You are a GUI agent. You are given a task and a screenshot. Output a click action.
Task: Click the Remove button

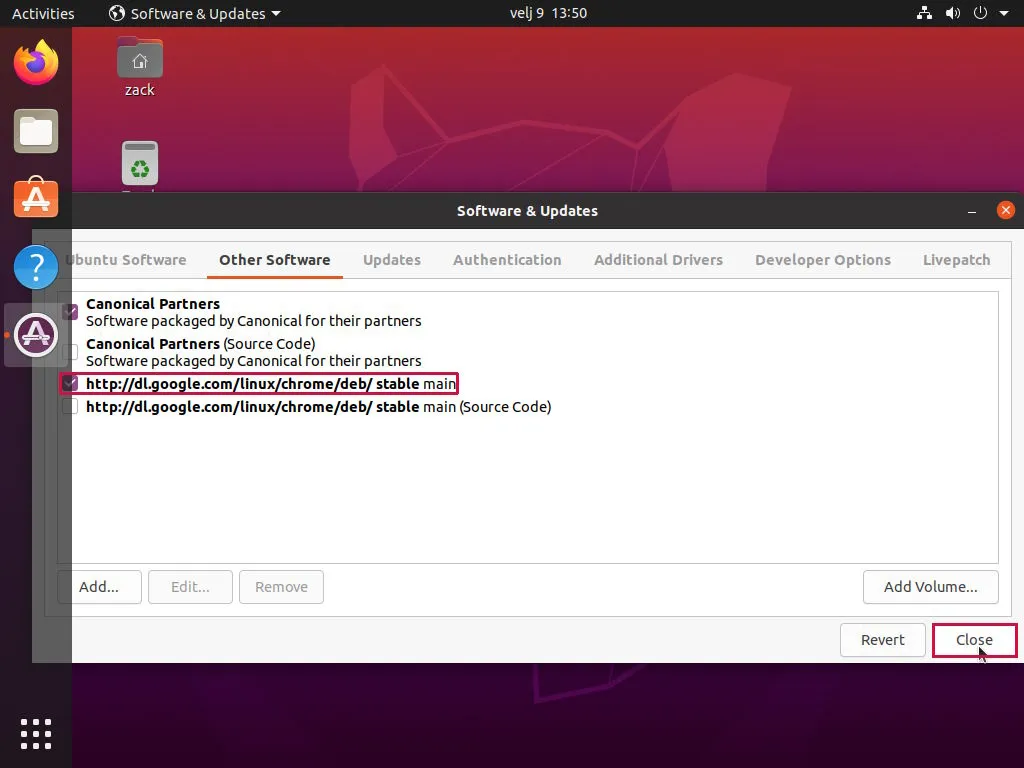point(281,587)
